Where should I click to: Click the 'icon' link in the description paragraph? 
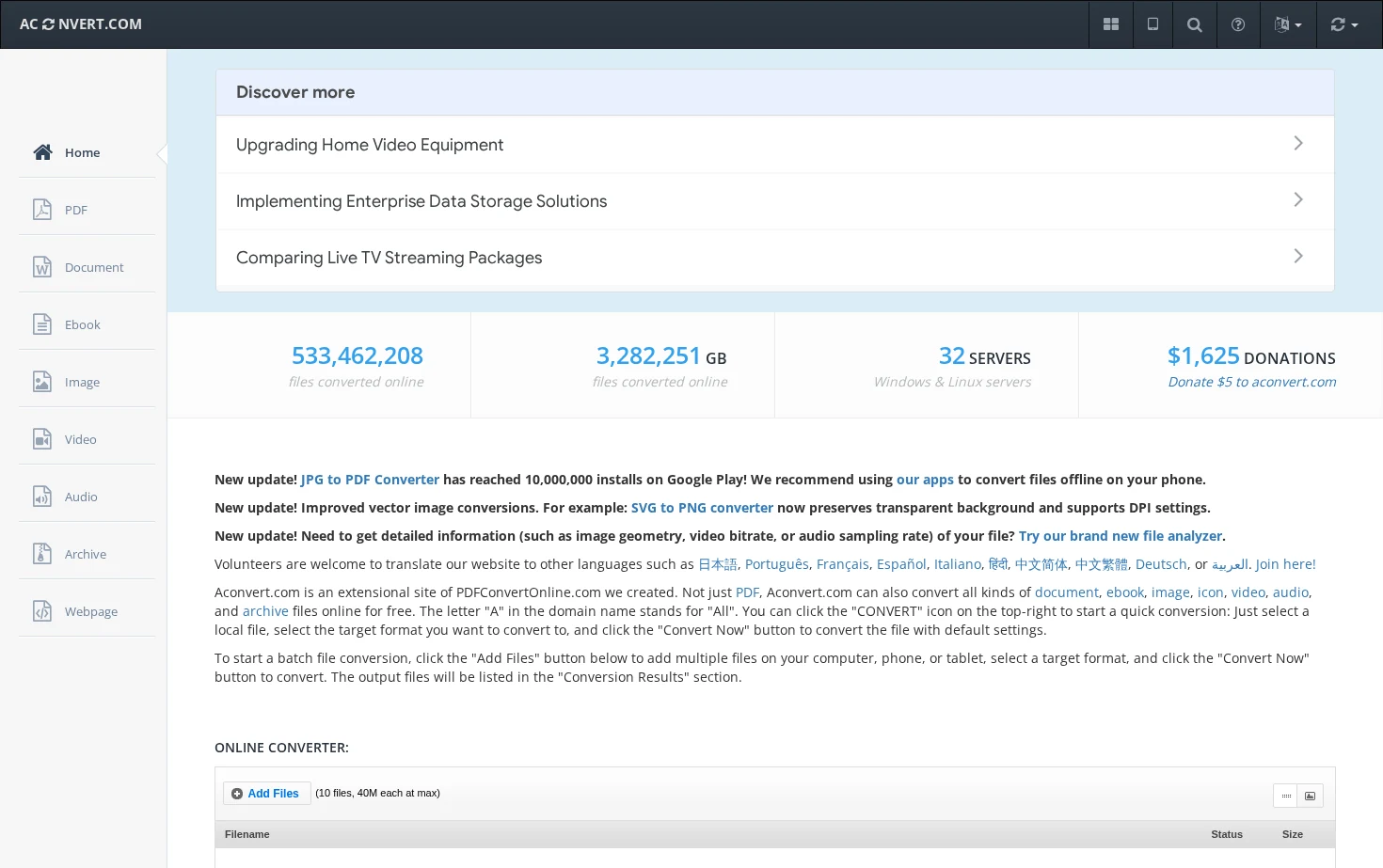point(1211,592)
